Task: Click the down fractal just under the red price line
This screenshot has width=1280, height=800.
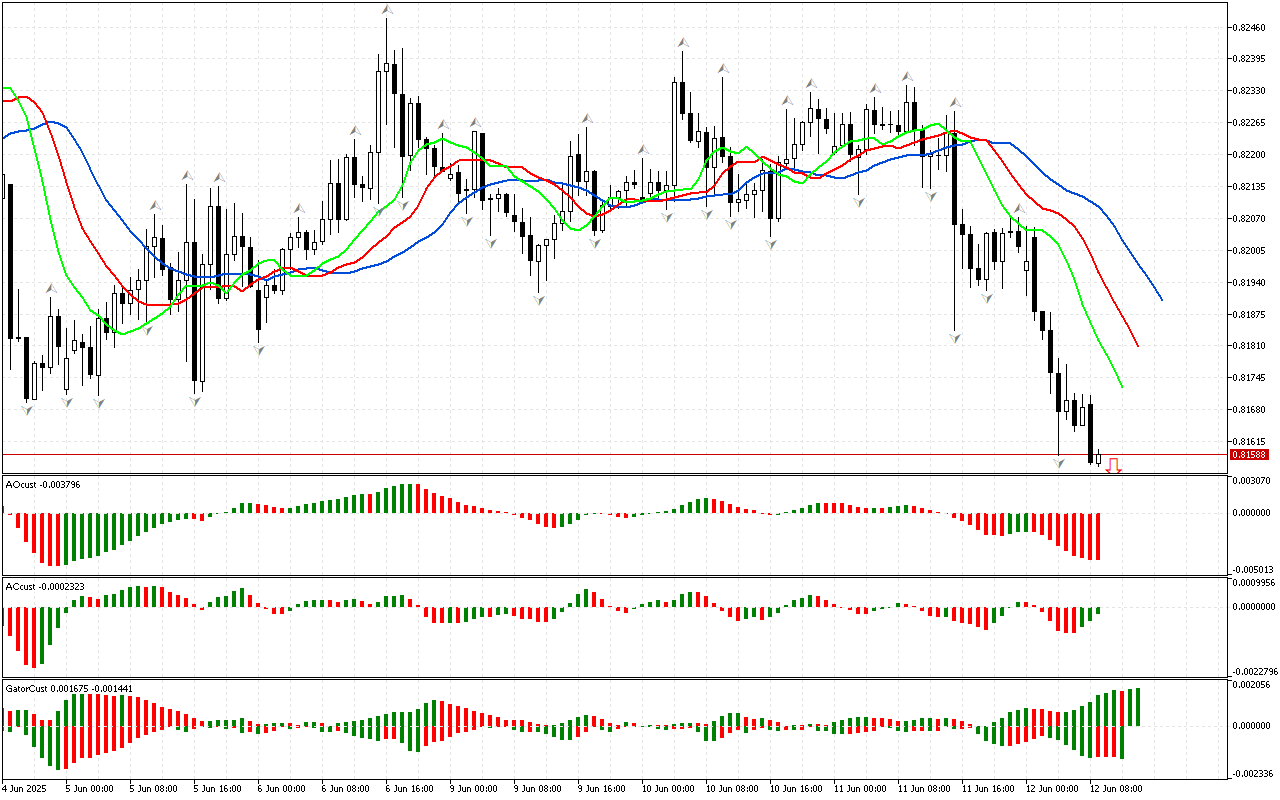Action: 1058,463
